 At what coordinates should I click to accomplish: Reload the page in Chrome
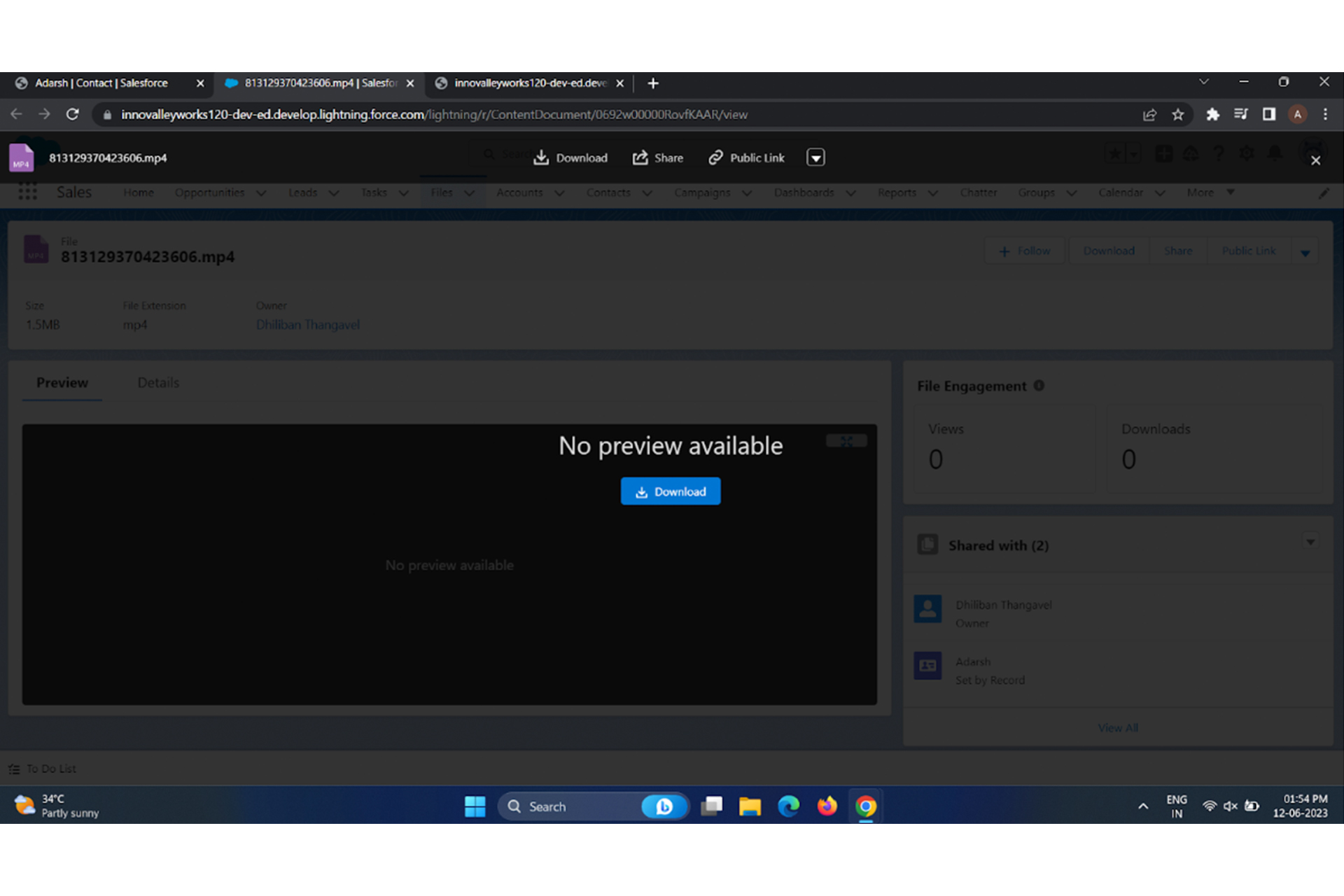(72, 114)
